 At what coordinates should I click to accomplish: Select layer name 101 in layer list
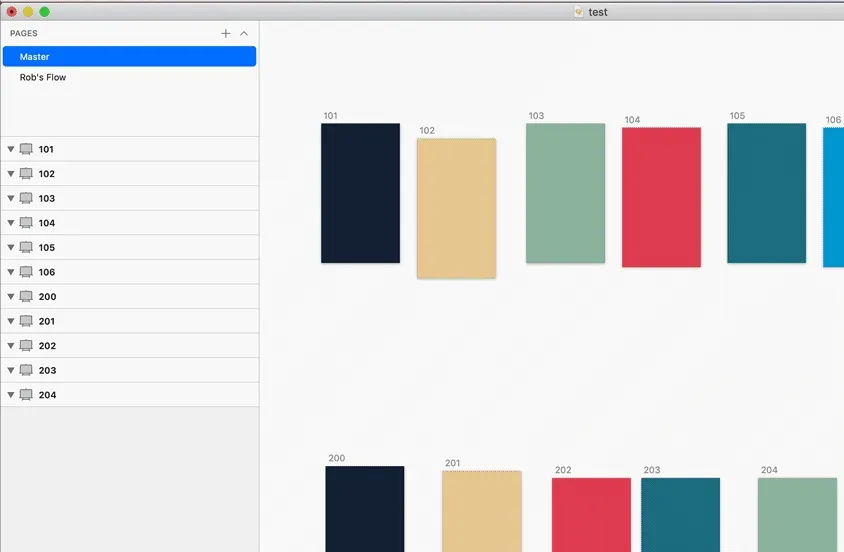pos(46,149)
